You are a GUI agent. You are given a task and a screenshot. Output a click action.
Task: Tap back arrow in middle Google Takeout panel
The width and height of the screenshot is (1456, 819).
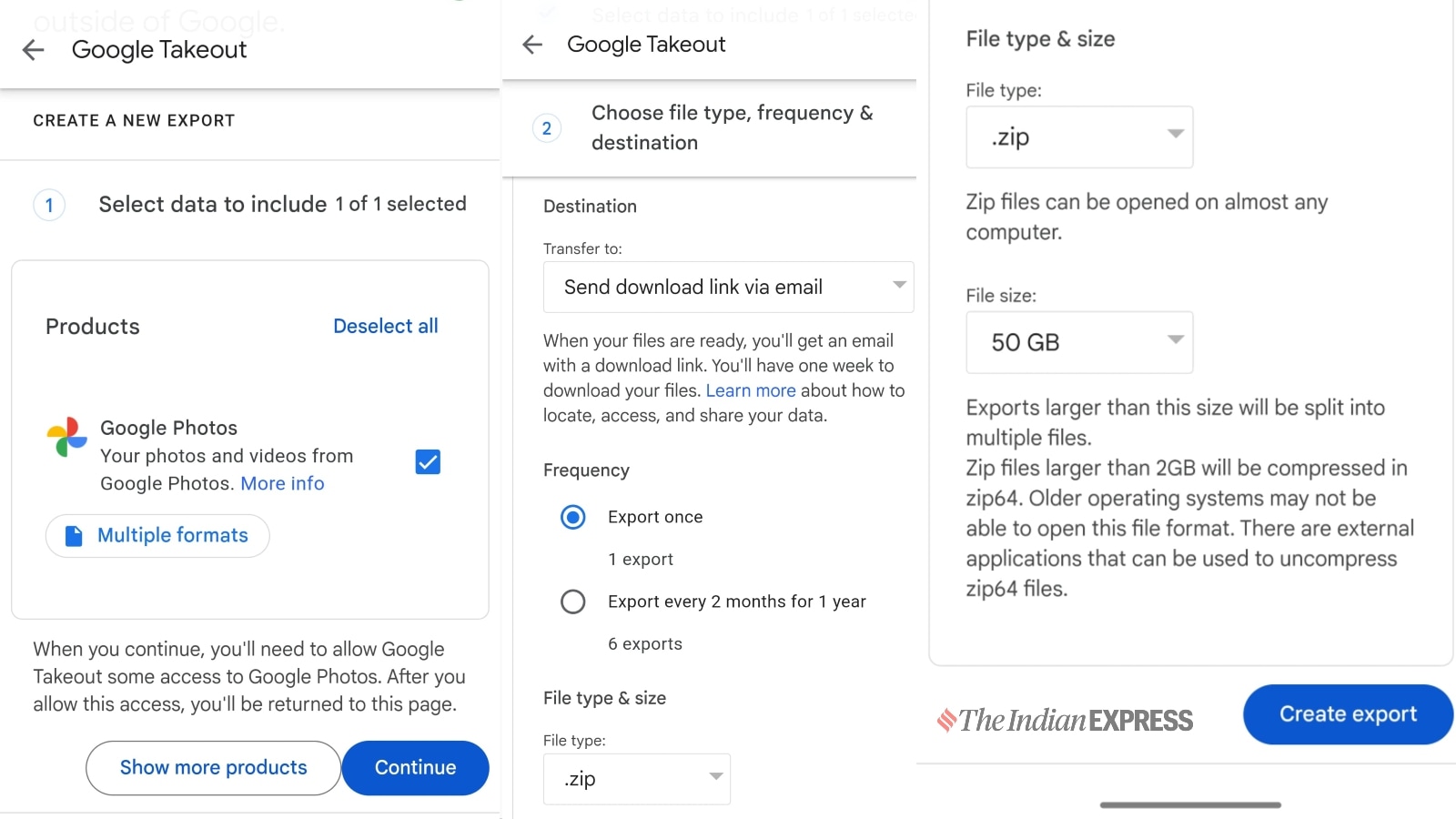click(532, 45)
